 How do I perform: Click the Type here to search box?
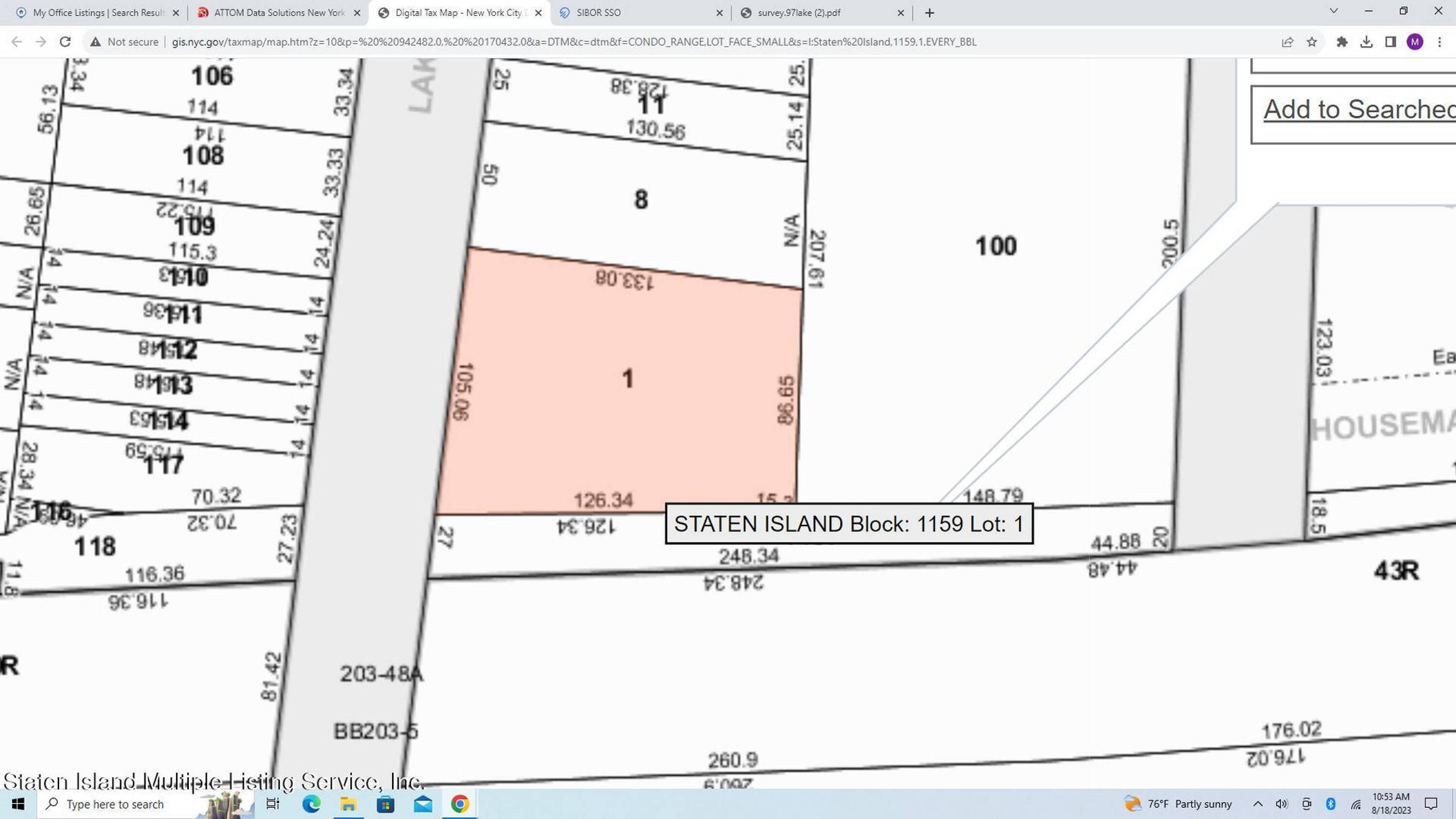pos(116,804)
